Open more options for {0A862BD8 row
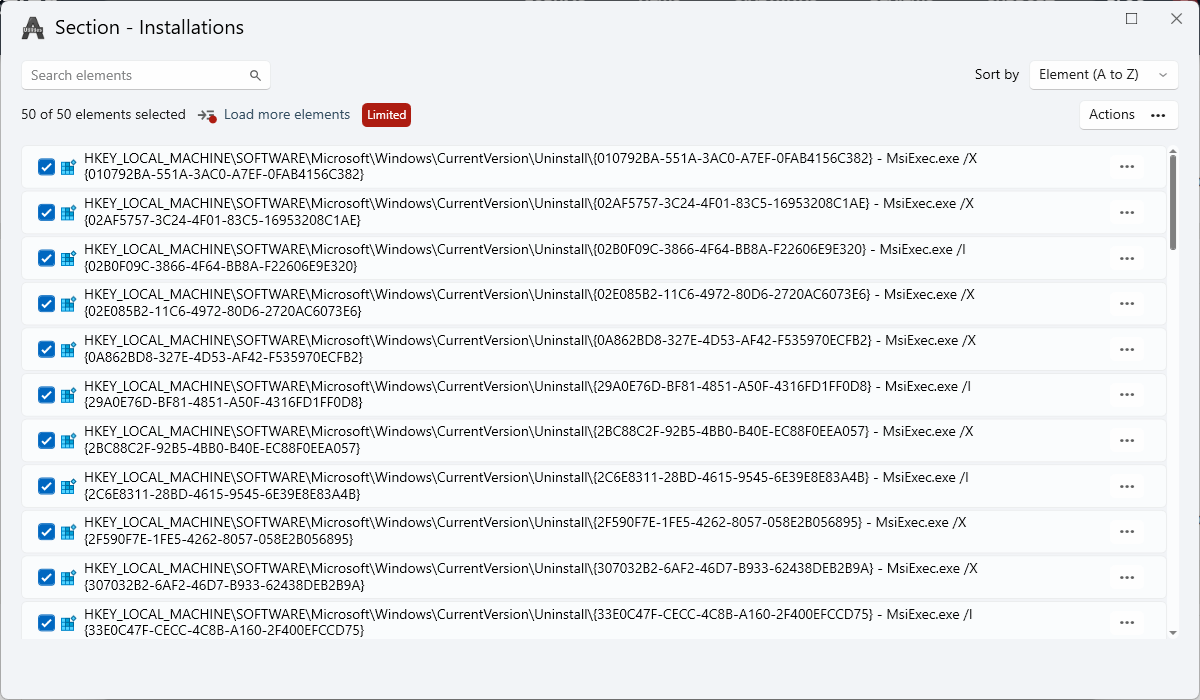The height and width of the screenshot is (700, 1200). click(1127, 349)
